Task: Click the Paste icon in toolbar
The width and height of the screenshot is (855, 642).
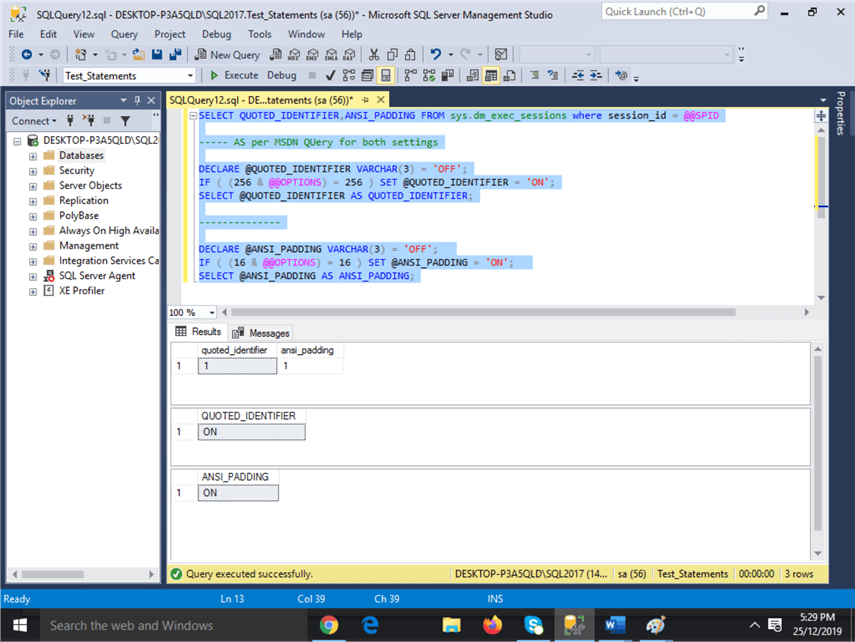Action: click(410, 55)
